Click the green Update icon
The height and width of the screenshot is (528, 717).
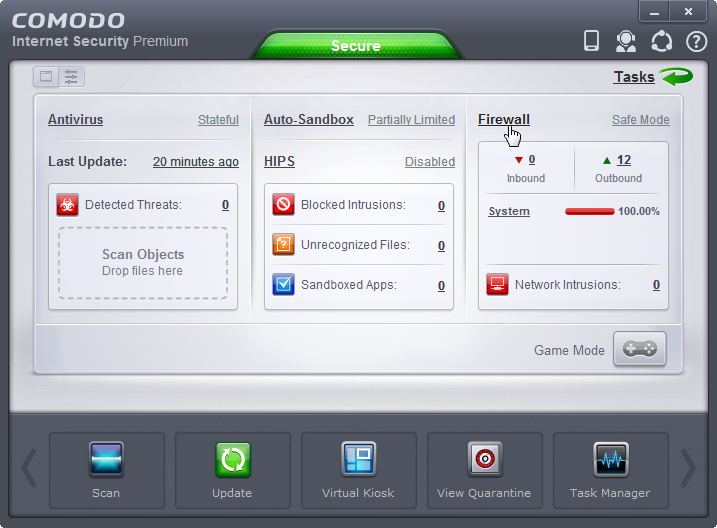click(x=232, y=461)
